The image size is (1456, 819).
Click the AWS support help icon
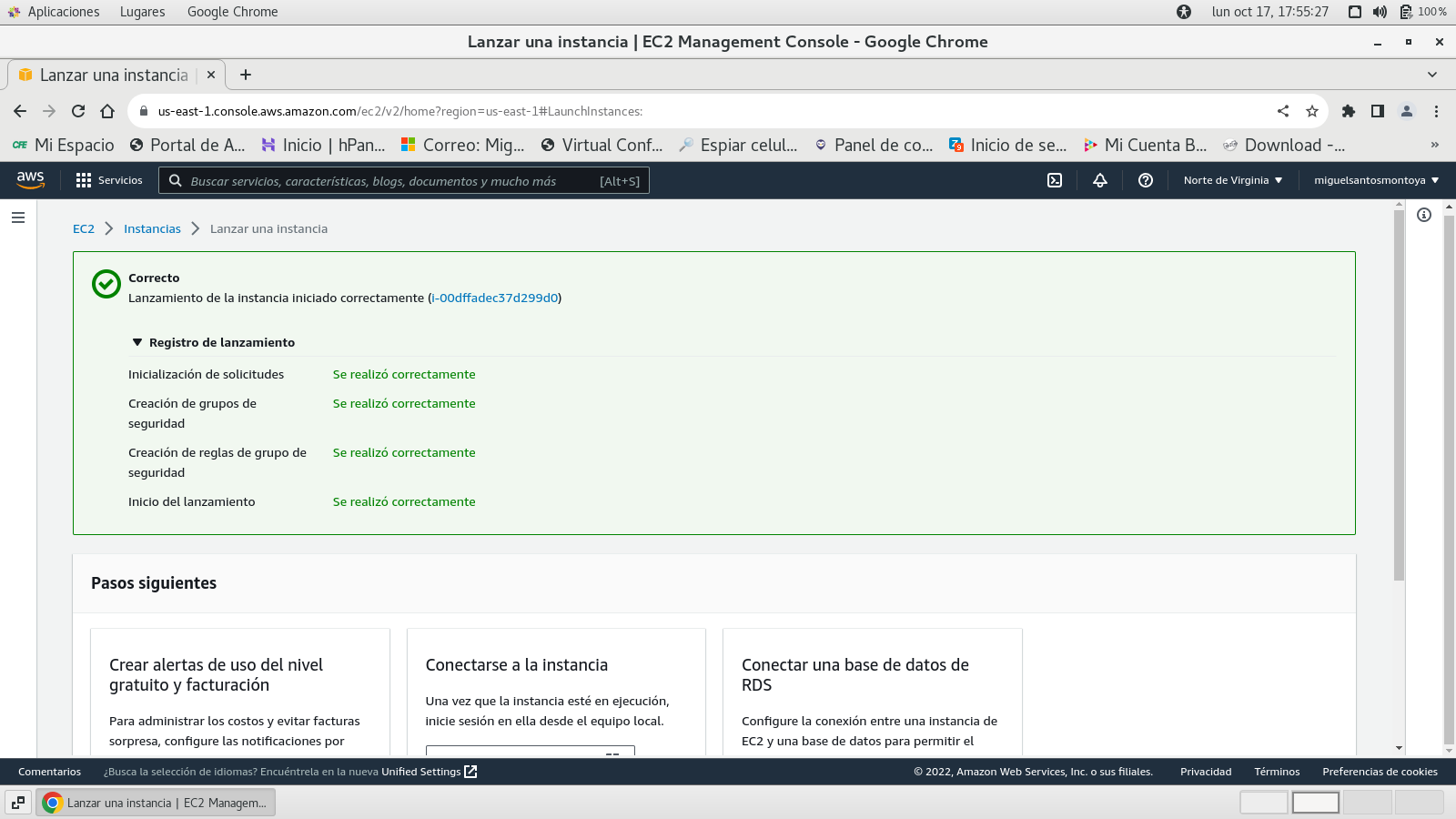pos(1146,180)
